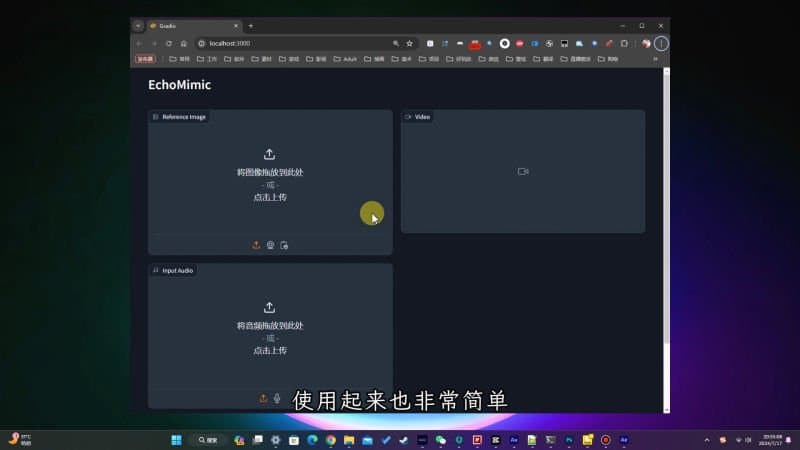
Task: Open WeChat from taskbar
Action: pos(440,440)
